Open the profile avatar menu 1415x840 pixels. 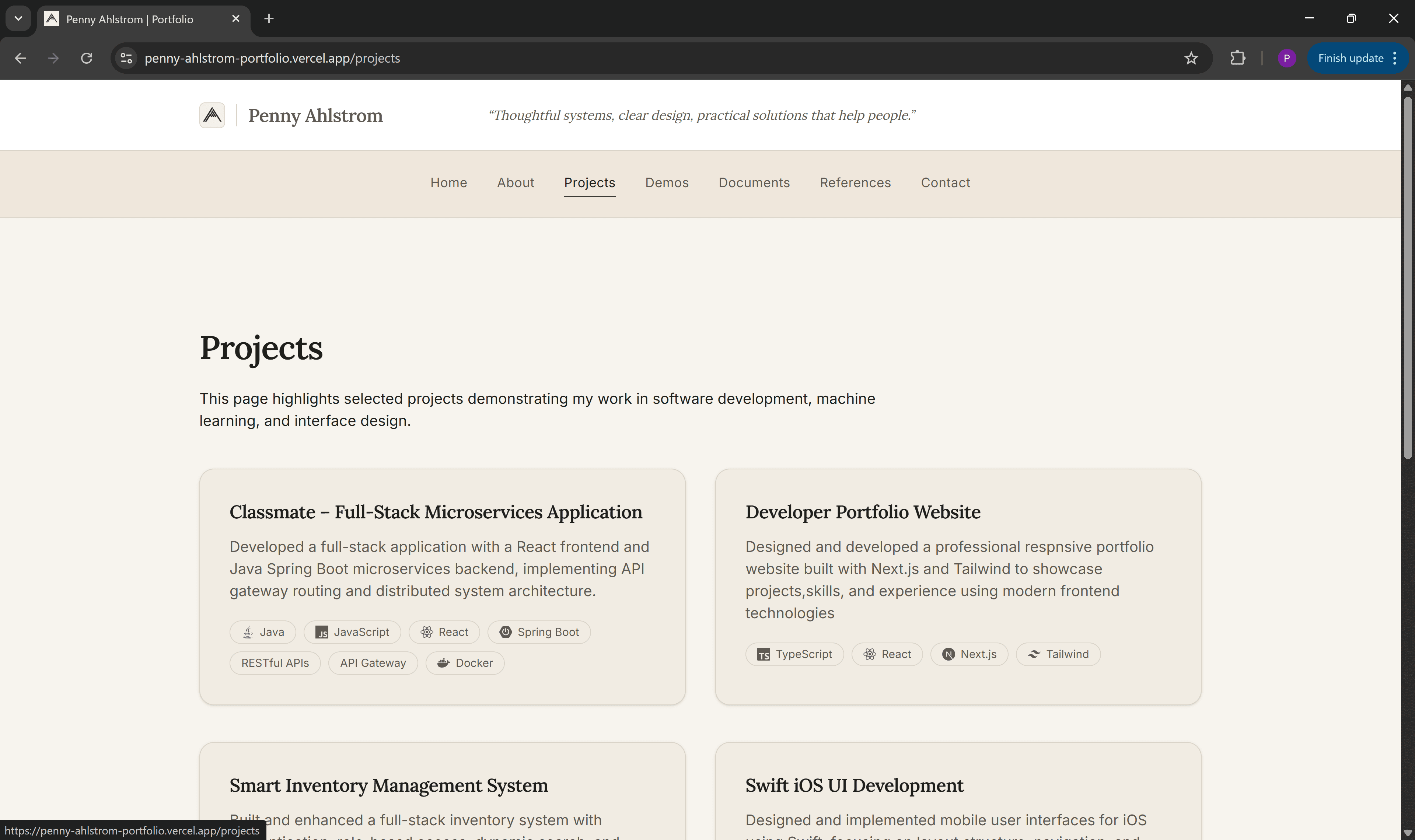(1287, 58)
